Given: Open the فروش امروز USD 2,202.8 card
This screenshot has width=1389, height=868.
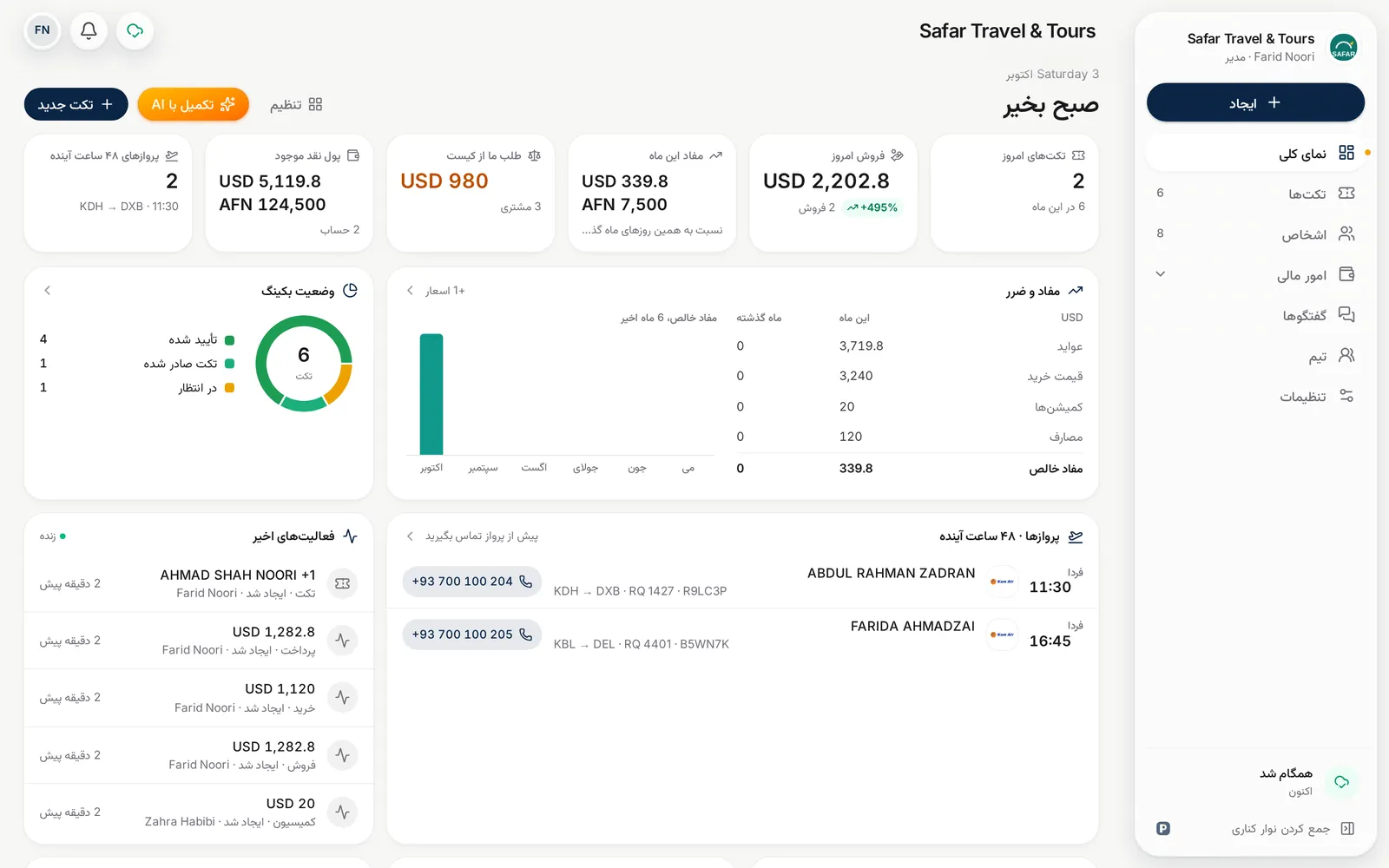Looking at the screenshot, I should (833, 193).
